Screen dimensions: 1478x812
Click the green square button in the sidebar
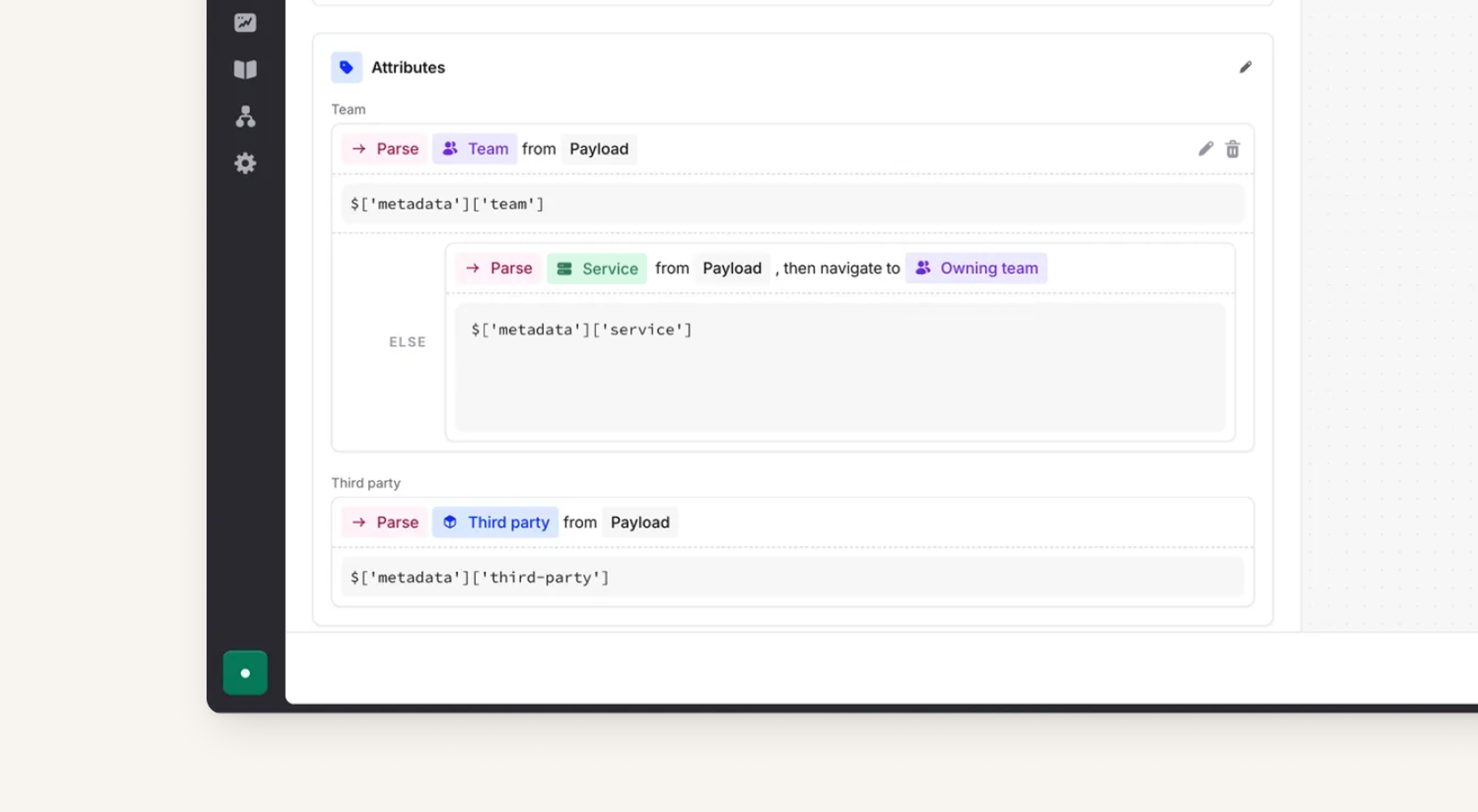[x=245, y=672]
